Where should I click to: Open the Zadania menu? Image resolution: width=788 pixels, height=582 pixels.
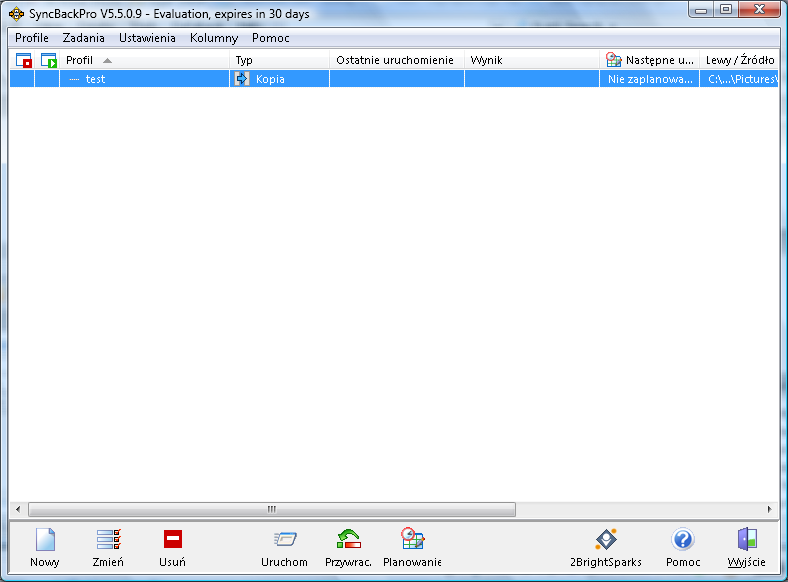(83, 38)
